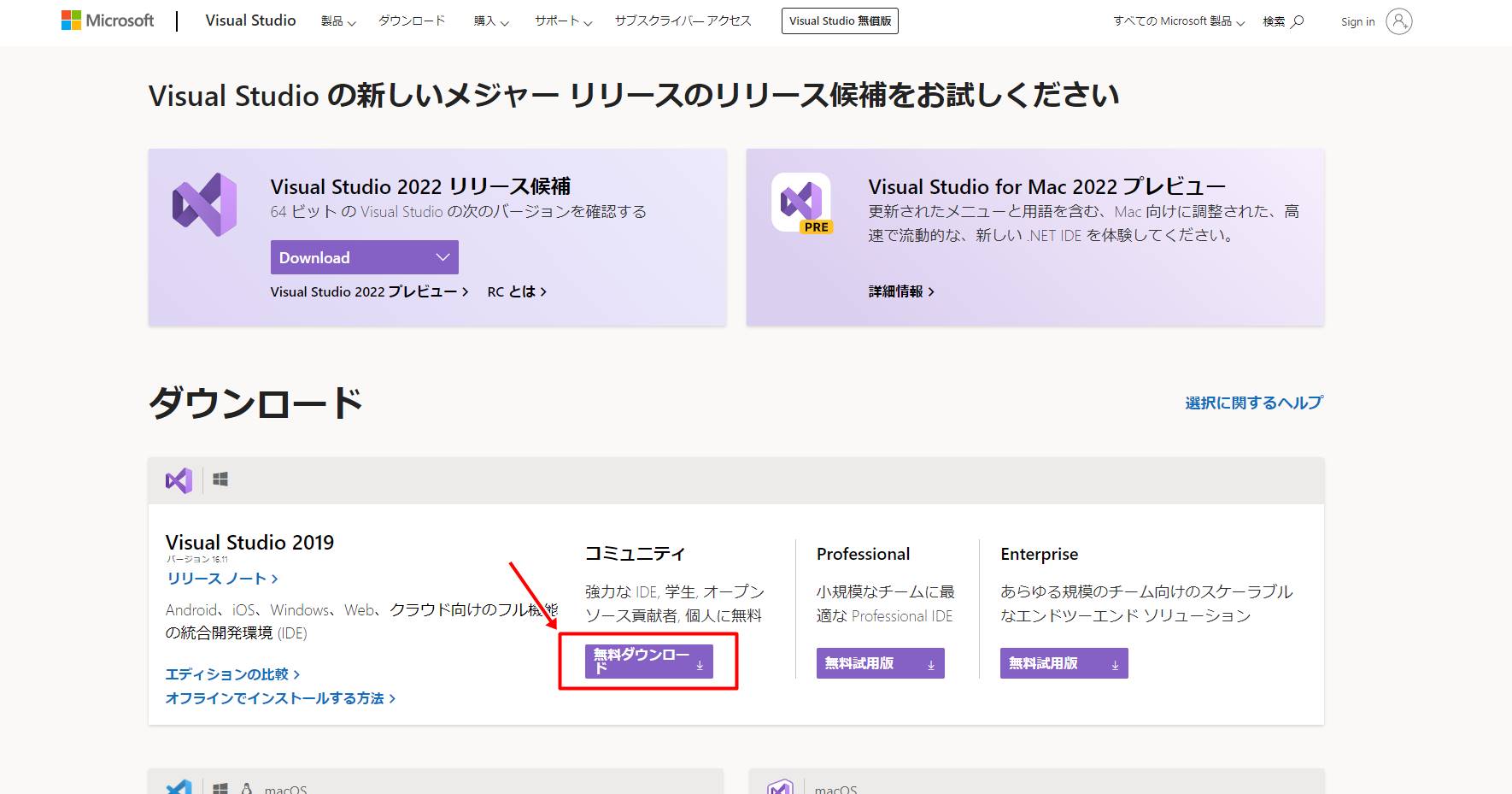This screenshot has height=794, width=1512.
Task: Click Visual Studio 2022 リリース候補 heading
Action: click(x=420, y=186)
